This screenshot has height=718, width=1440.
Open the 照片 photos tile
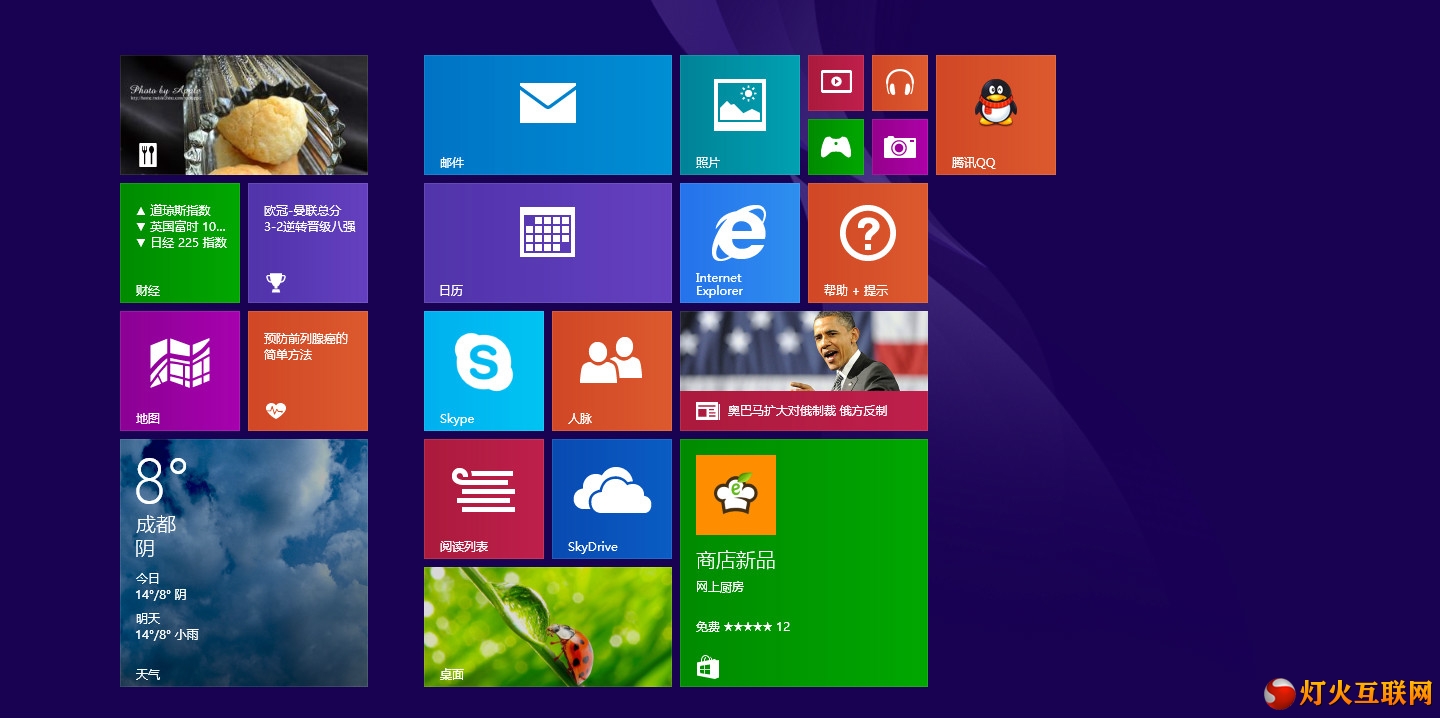[x=740, y=115]
